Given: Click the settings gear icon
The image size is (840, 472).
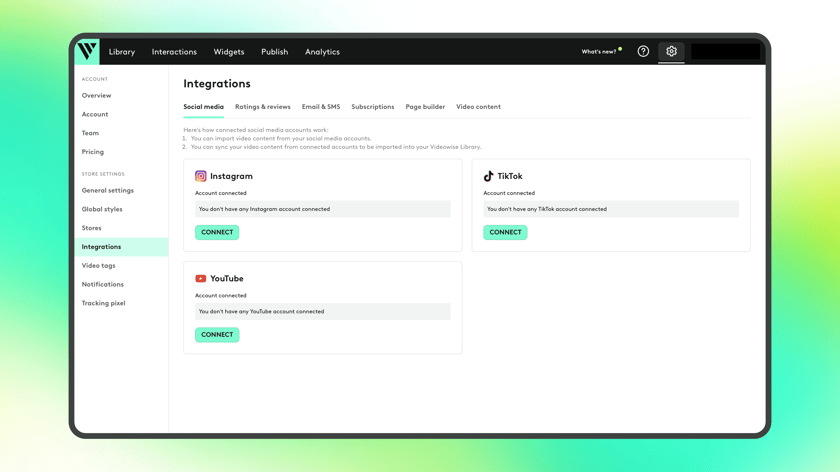Looking at the screenshot, I should tap(671, 51).
